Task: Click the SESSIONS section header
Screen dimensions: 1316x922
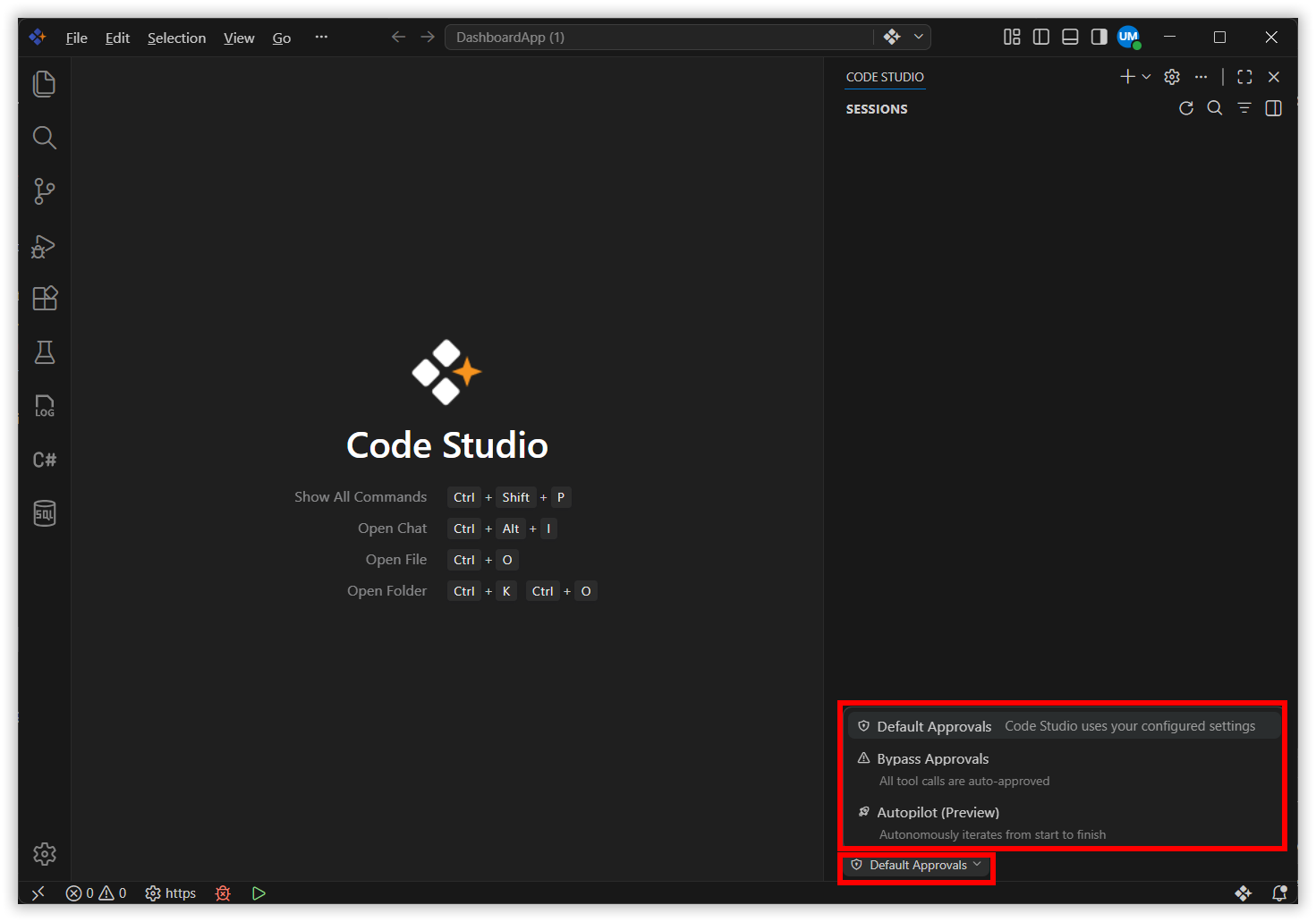Action: click(877, 109)
